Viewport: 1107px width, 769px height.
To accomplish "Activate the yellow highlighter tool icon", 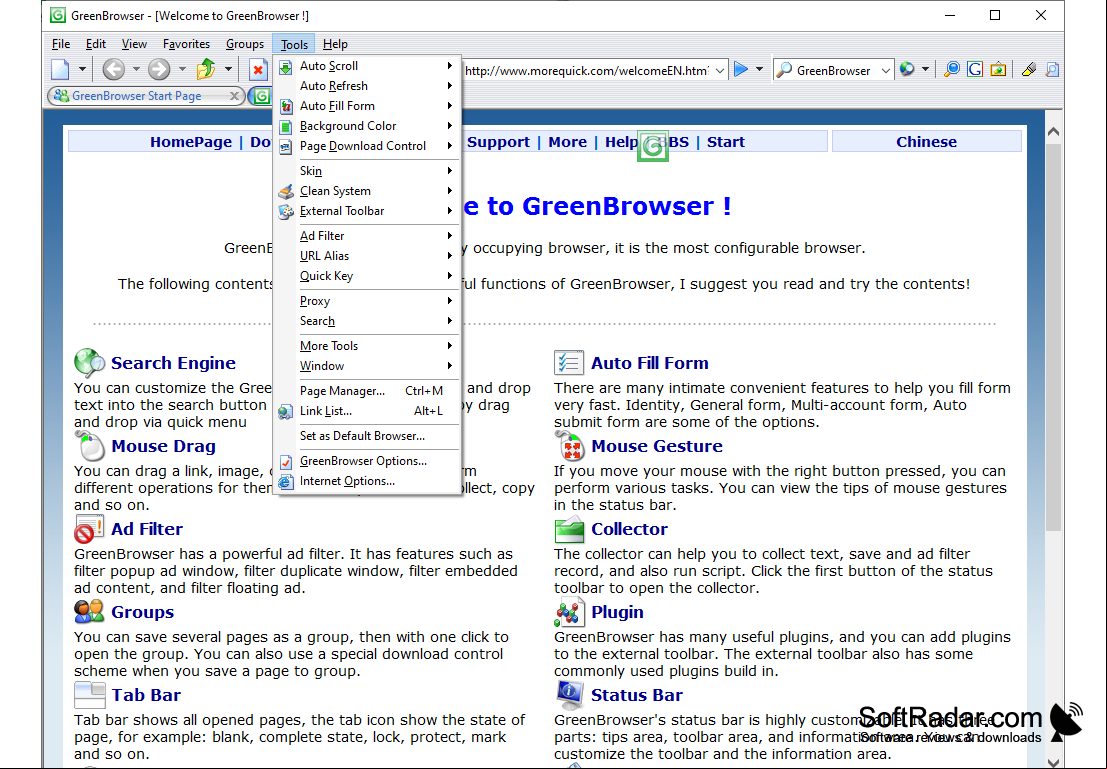I will (1029, 69).
